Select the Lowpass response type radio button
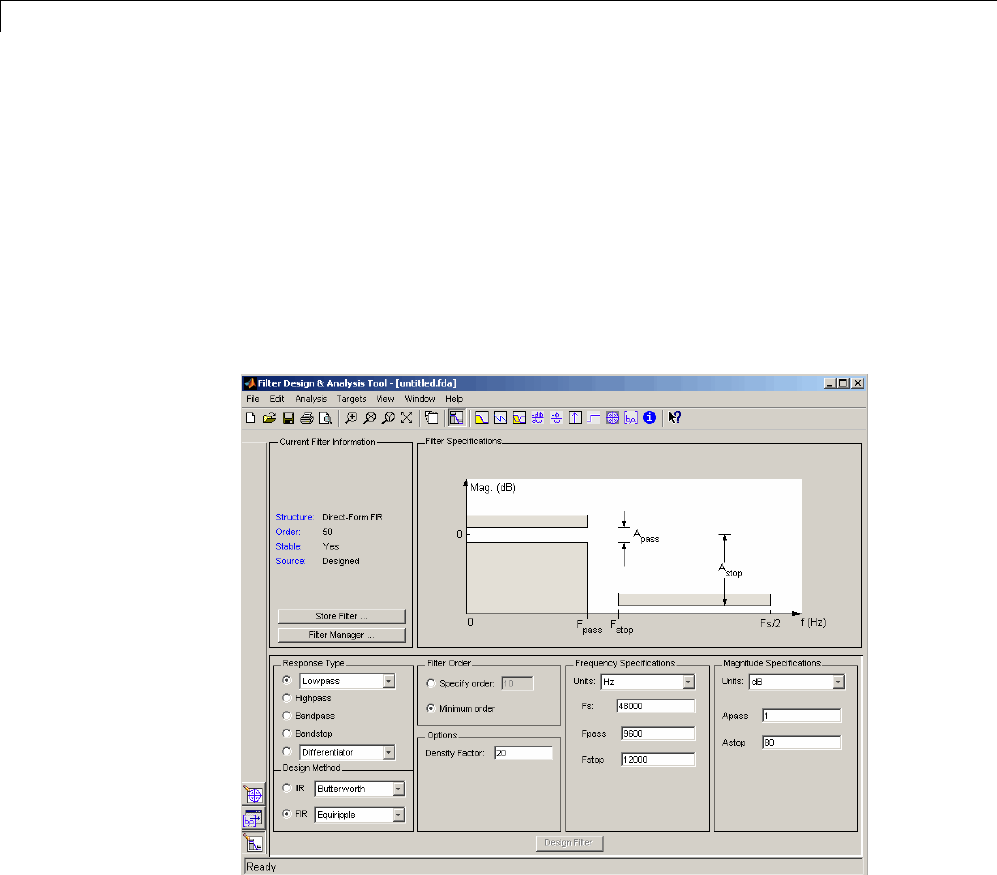 287,680
